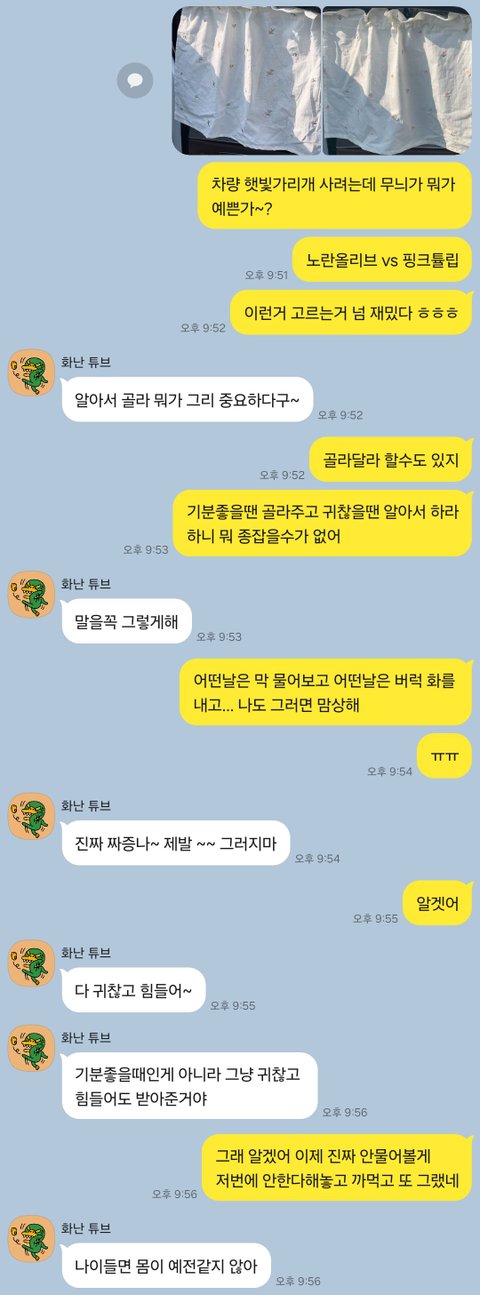
Task: Tap the '말을꼭 그렇게해' white bubble
Action: click(126, 622)
